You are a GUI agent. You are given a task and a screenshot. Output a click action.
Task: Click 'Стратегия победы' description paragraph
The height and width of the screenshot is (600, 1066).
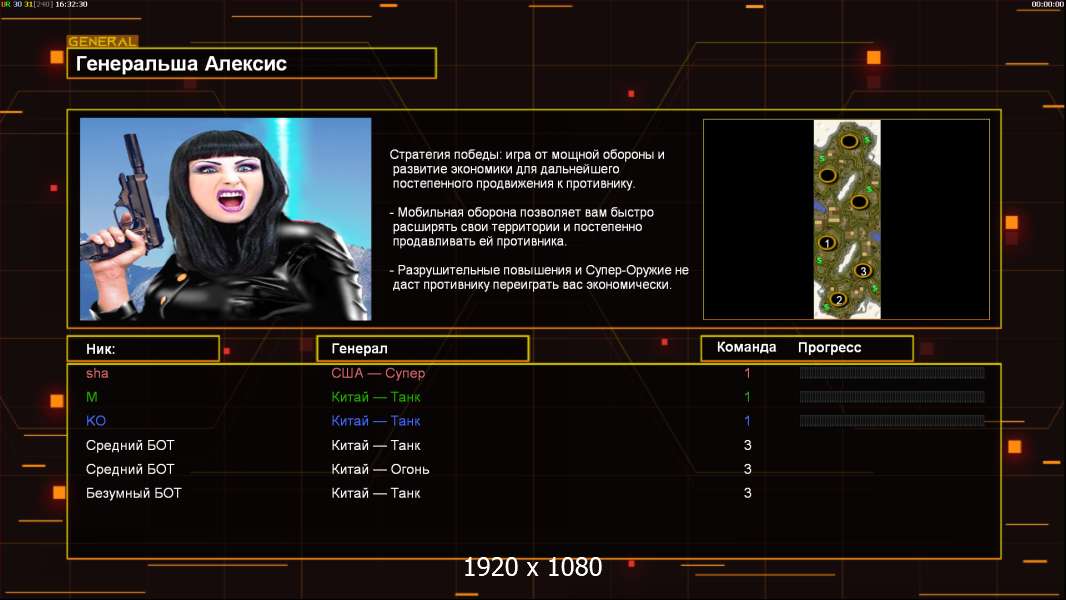(528, 169)
